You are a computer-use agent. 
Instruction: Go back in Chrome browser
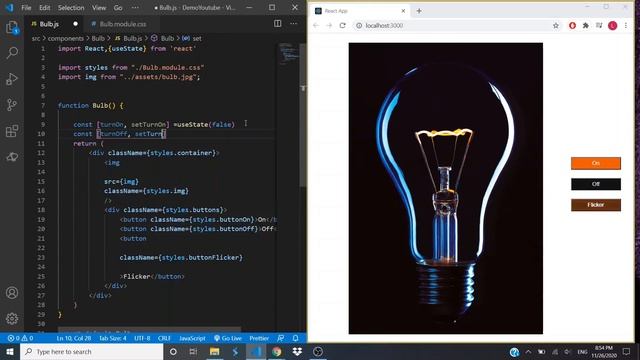tap(316, 25)
